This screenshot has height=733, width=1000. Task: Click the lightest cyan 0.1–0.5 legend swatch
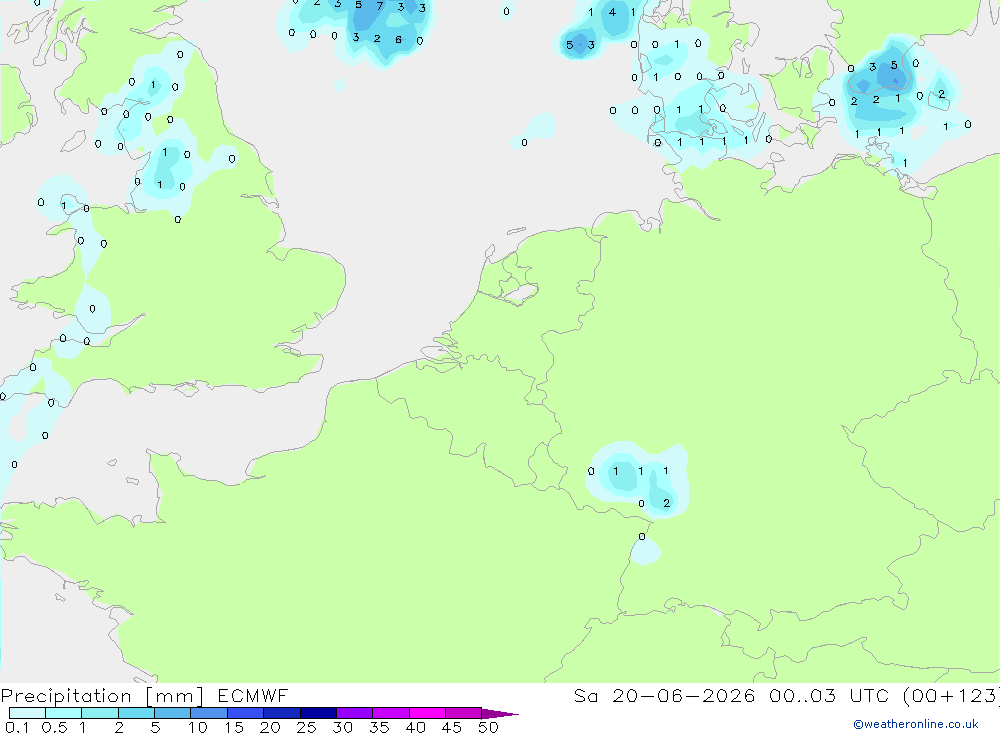[27, 713]
